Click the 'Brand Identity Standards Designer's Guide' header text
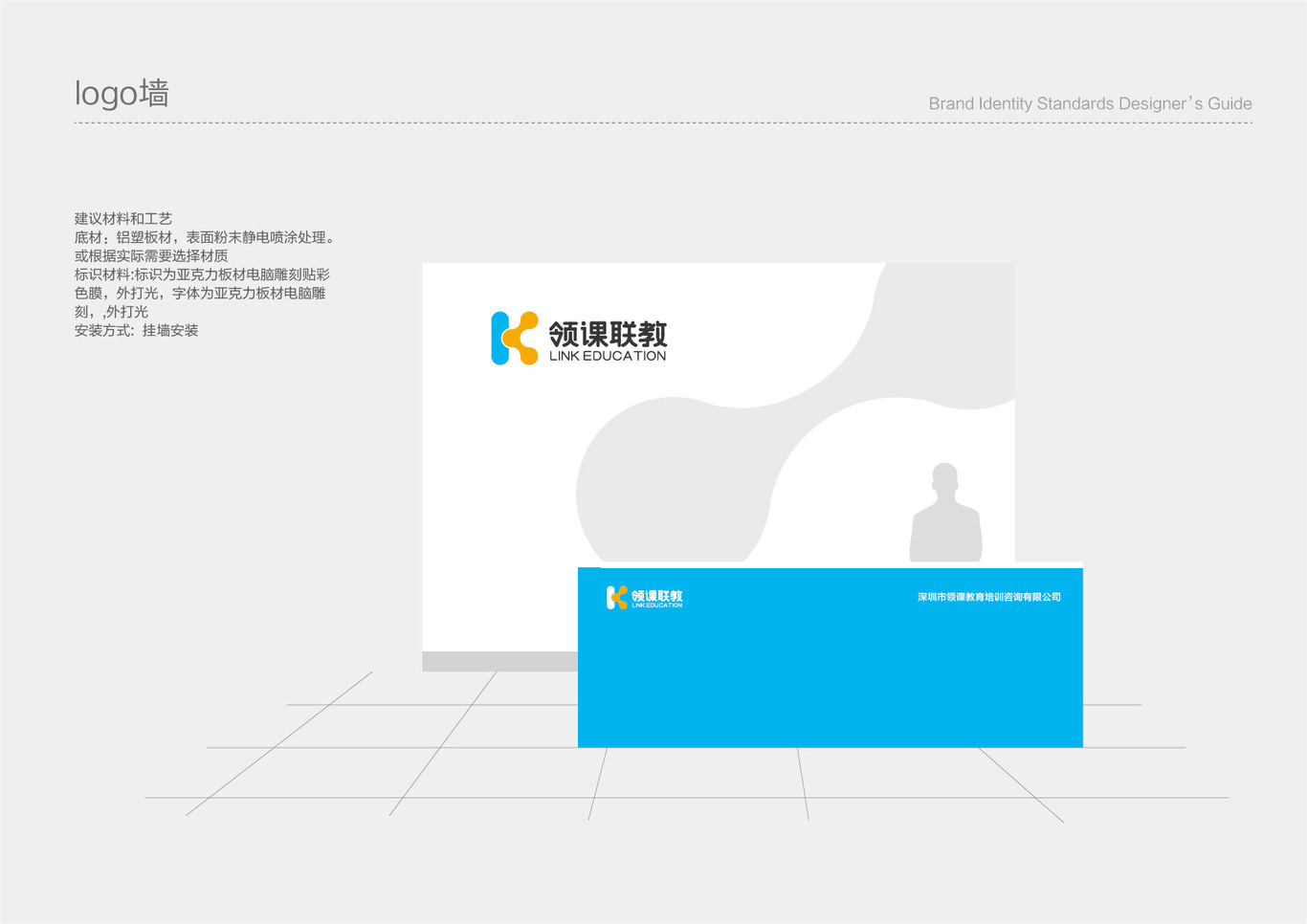Screen dimensions: 1307x924 coord(1090,103)
